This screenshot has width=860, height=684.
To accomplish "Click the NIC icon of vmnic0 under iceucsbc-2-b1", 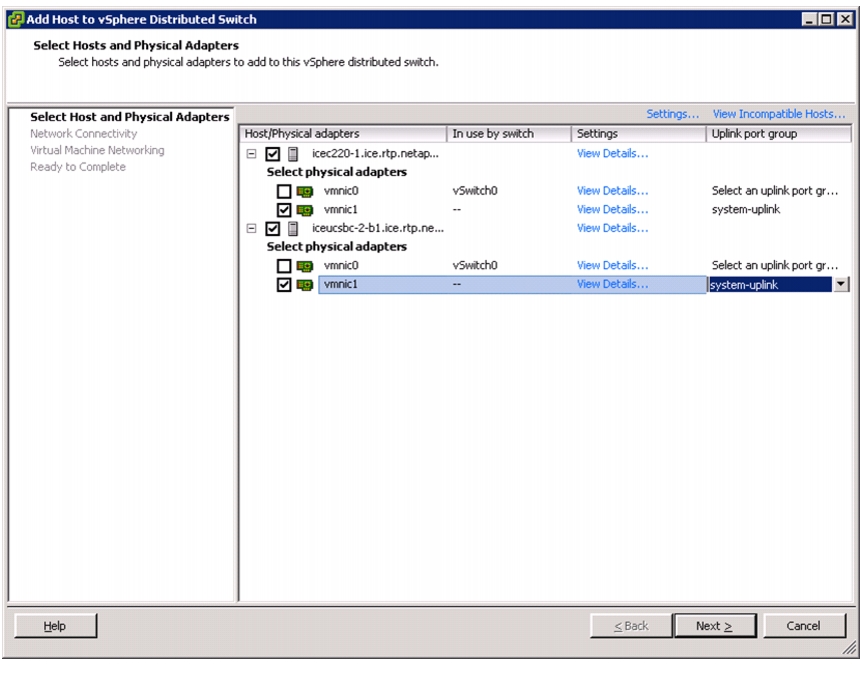I will tap(305, 266).
